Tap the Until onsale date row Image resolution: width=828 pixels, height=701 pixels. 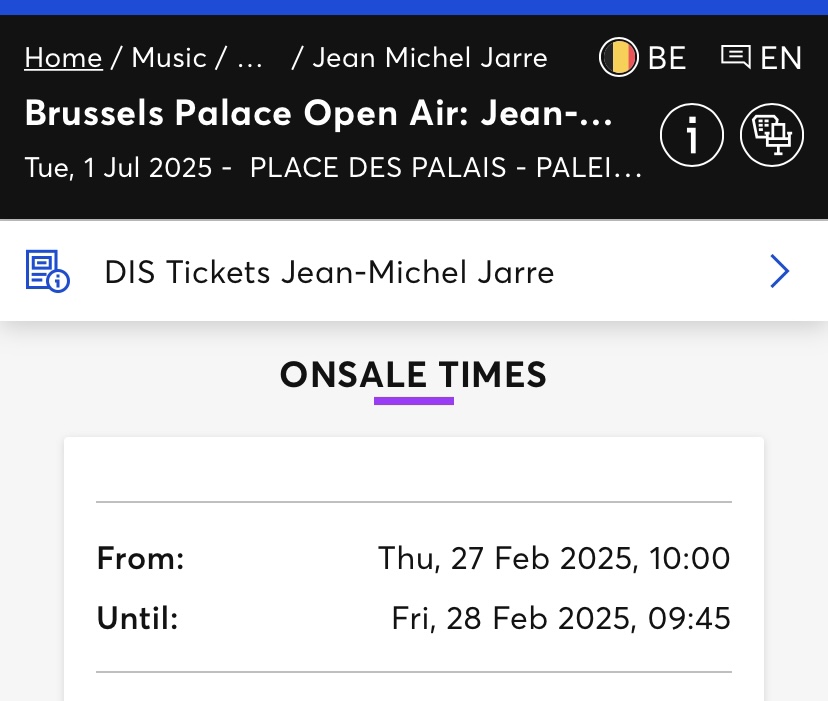(x=414, y=618)
